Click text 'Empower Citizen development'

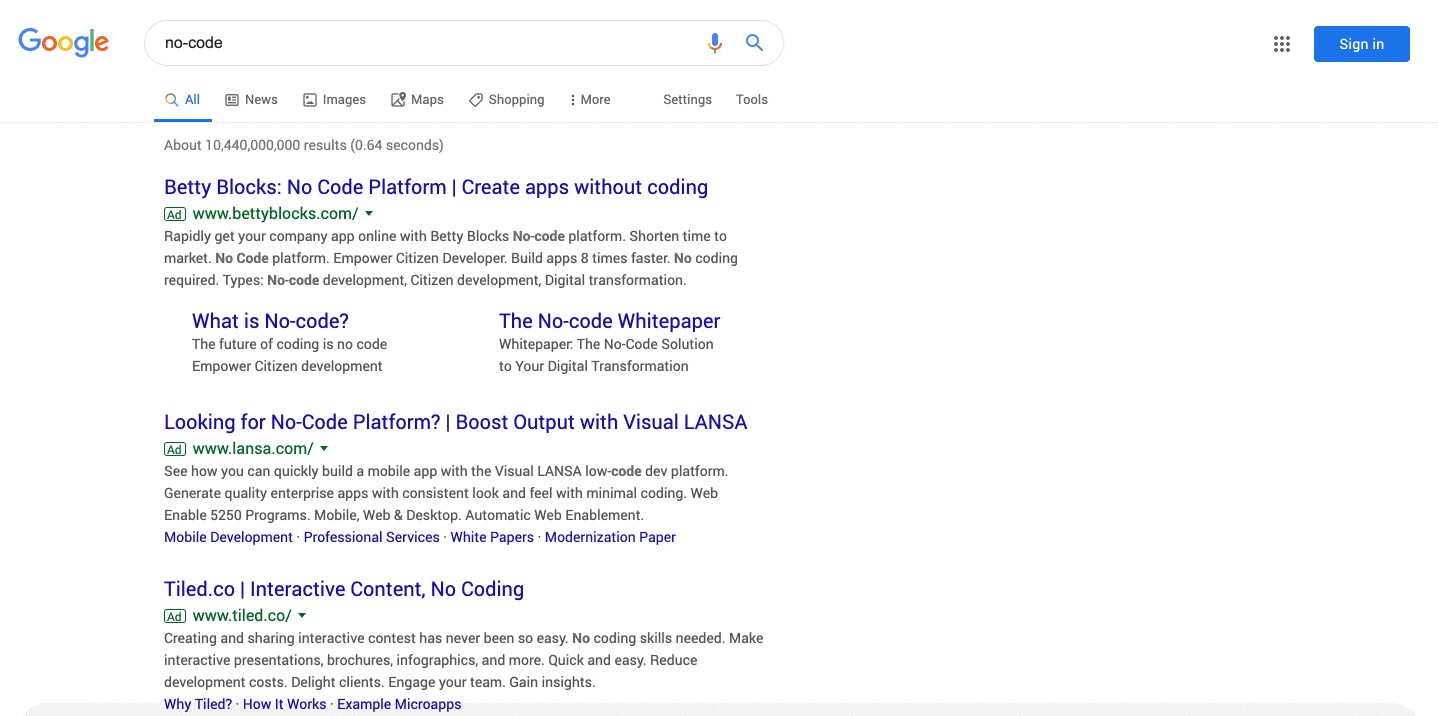coord(287,366)
